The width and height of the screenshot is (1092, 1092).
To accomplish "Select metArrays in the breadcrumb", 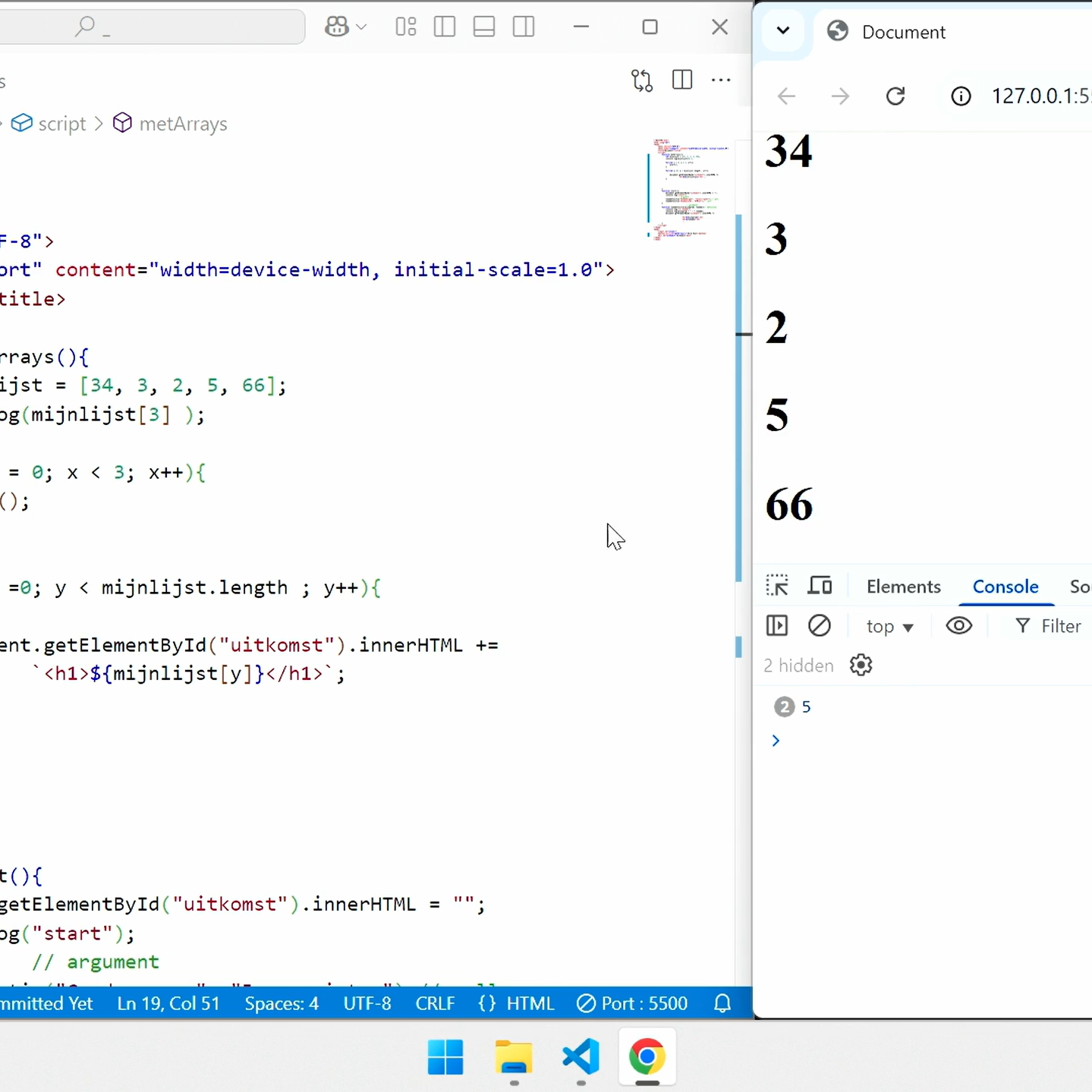I will click(183, 124).
